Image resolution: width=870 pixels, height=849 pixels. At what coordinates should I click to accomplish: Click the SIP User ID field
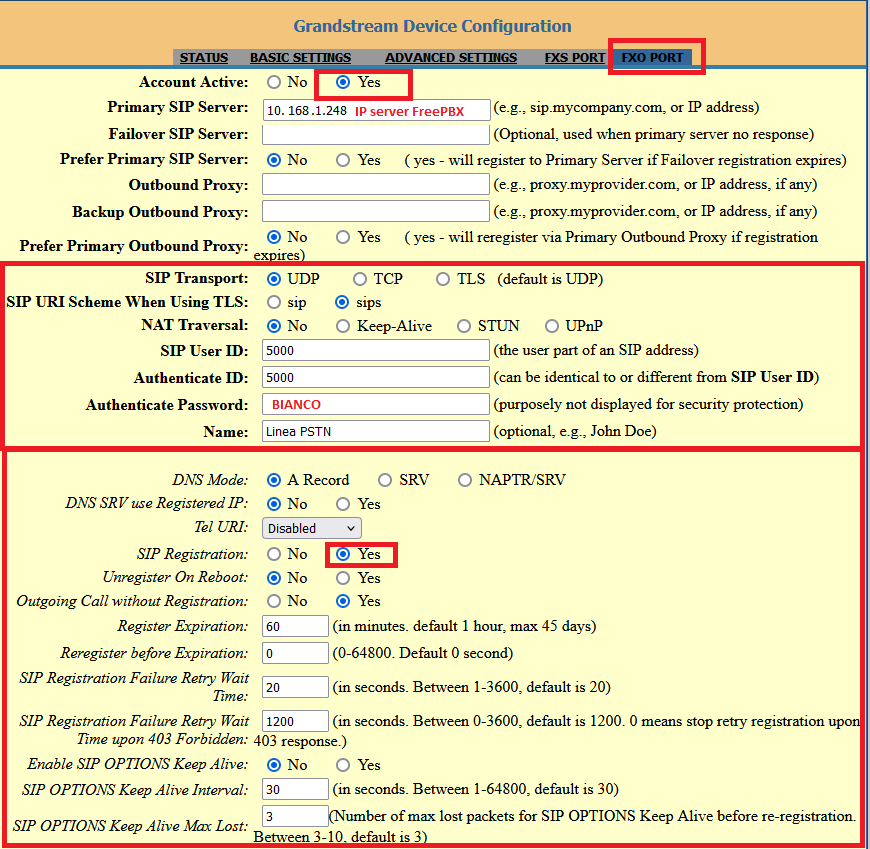point(376,350)
